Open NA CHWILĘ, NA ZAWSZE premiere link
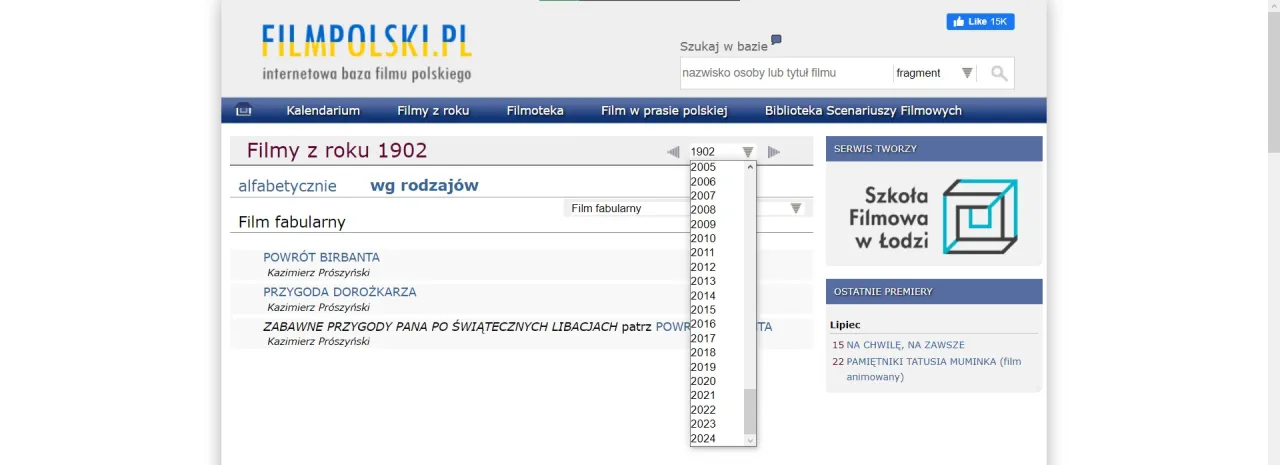This screenshot has width=1280, height=465. click(906, 345)
